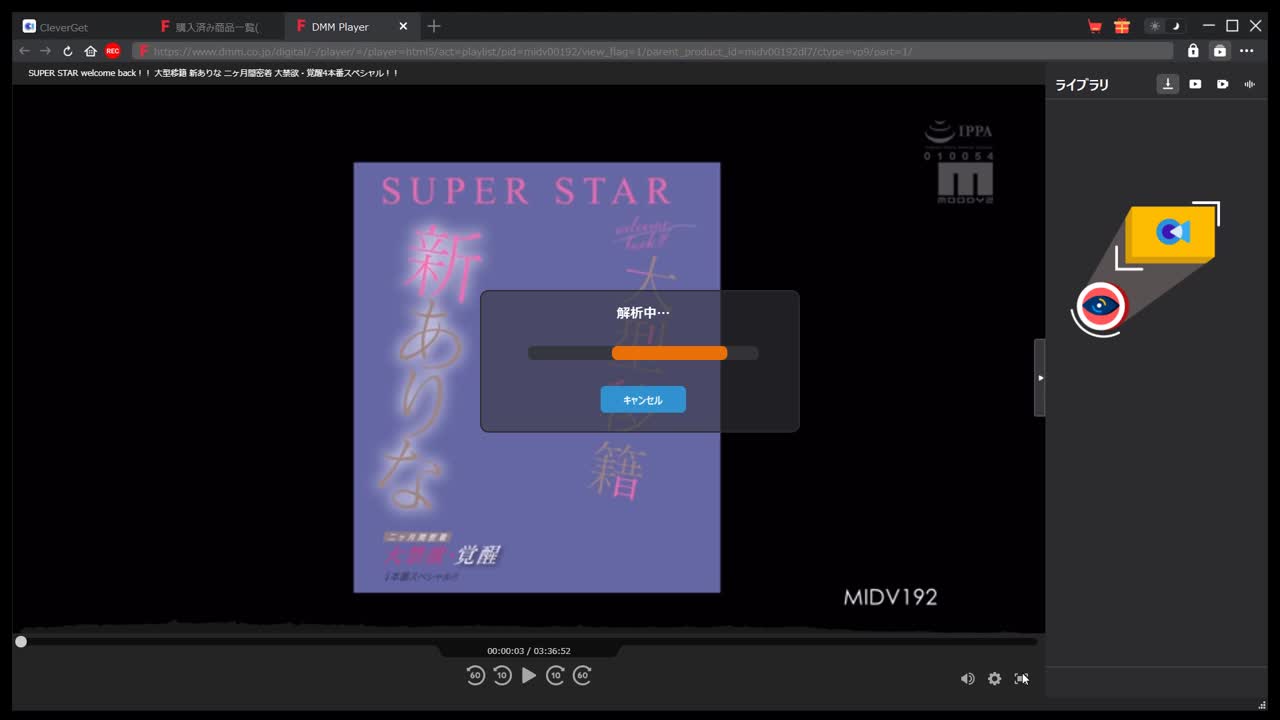Cancel the analysis with キャンセル button

(643, 400)
